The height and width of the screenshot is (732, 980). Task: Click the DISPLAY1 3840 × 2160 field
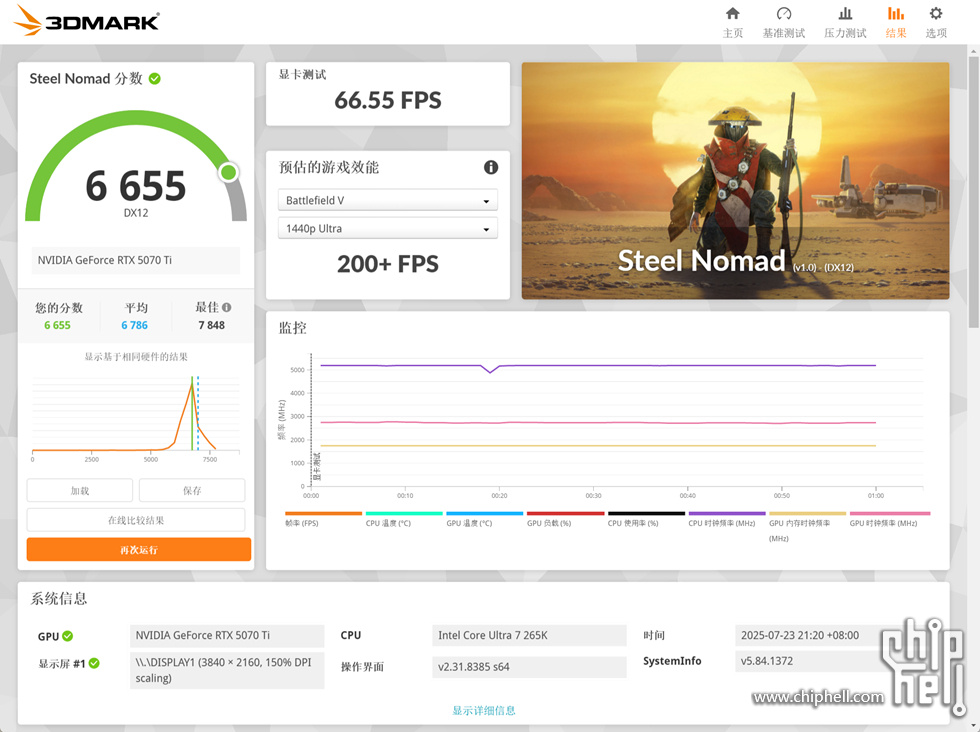[x=227, y=670]
